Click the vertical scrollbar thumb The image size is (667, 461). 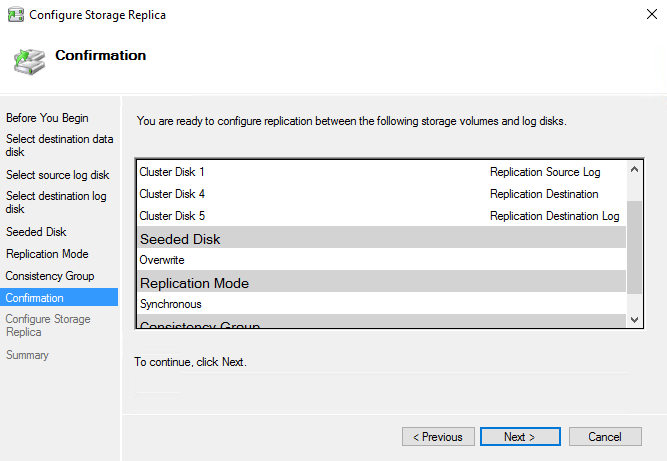[634, 247]
